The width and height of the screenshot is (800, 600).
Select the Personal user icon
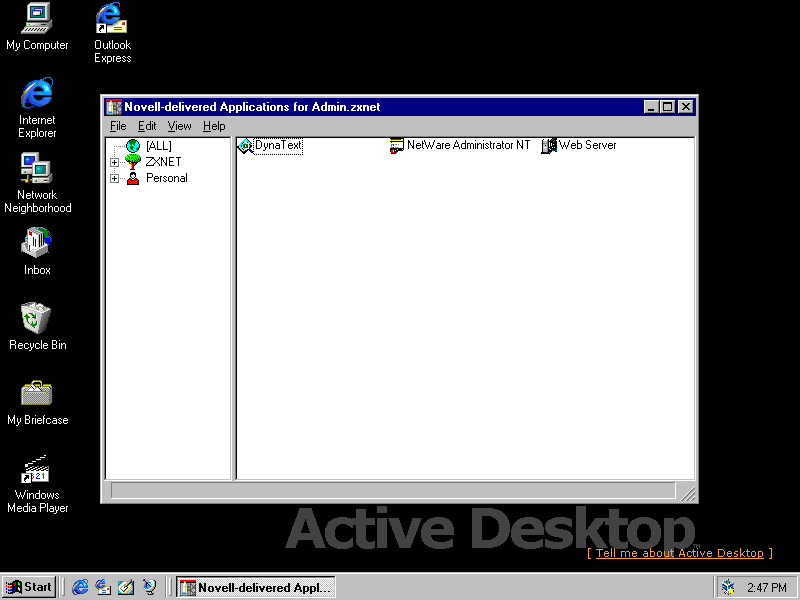coord(133,178)
